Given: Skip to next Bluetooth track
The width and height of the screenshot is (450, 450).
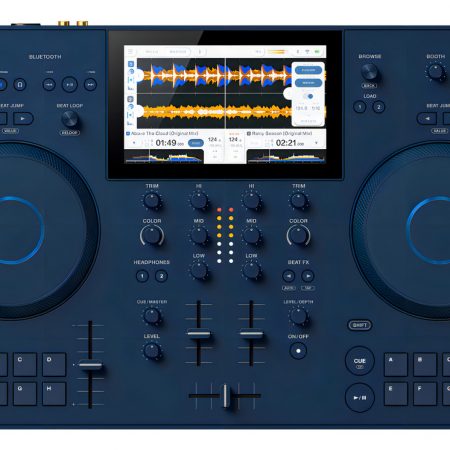Looking at the screenshot, I should [x=90, y=85].
